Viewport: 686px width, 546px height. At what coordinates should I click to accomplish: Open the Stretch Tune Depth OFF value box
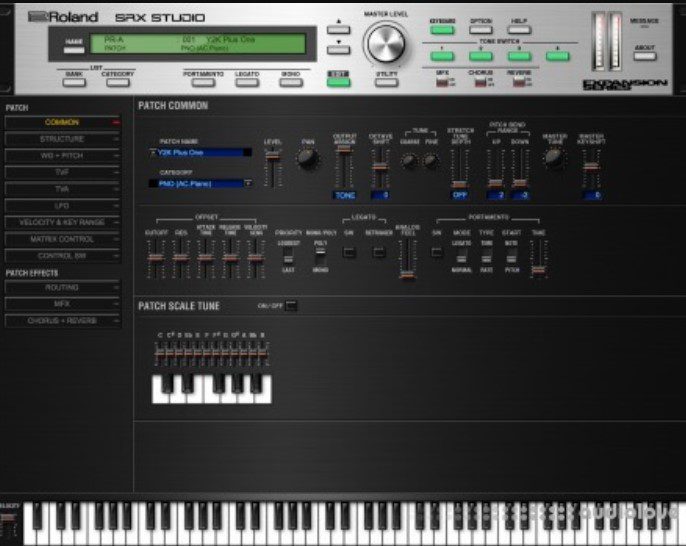click(x=460, y=195)
